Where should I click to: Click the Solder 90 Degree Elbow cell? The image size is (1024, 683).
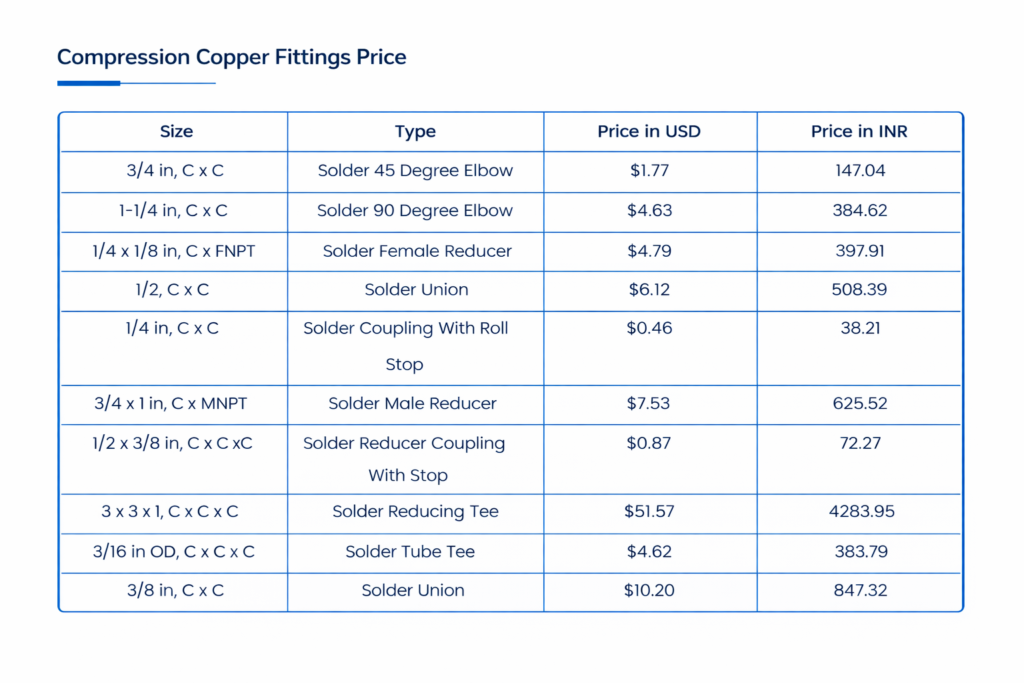(415, 211)
